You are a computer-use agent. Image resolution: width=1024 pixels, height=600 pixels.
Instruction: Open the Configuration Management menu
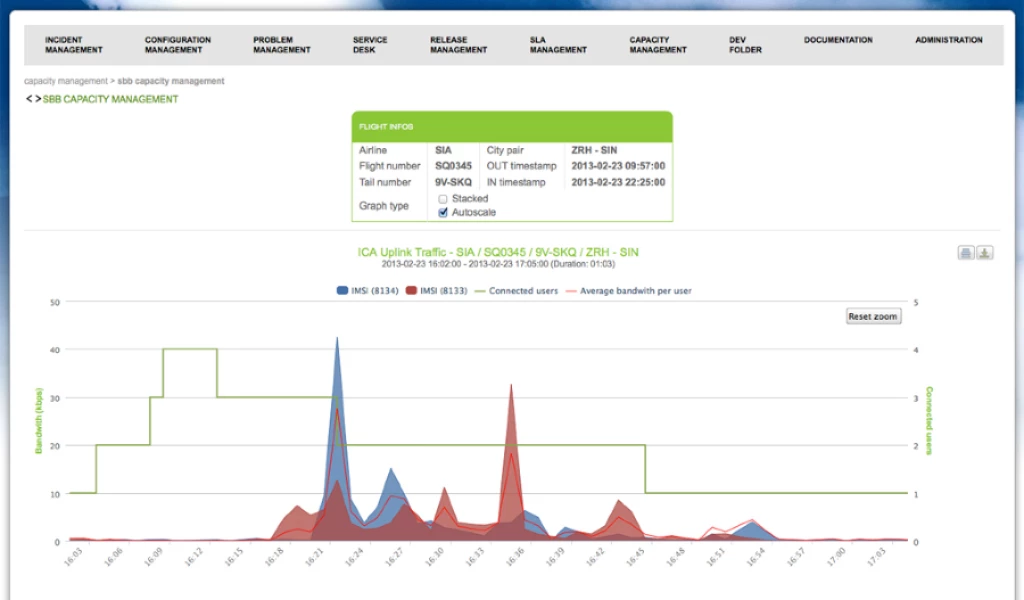(x=177, y=45)
